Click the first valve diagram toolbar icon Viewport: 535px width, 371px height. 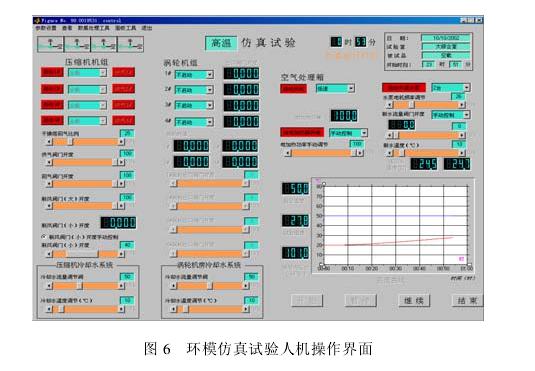(50, 44)
